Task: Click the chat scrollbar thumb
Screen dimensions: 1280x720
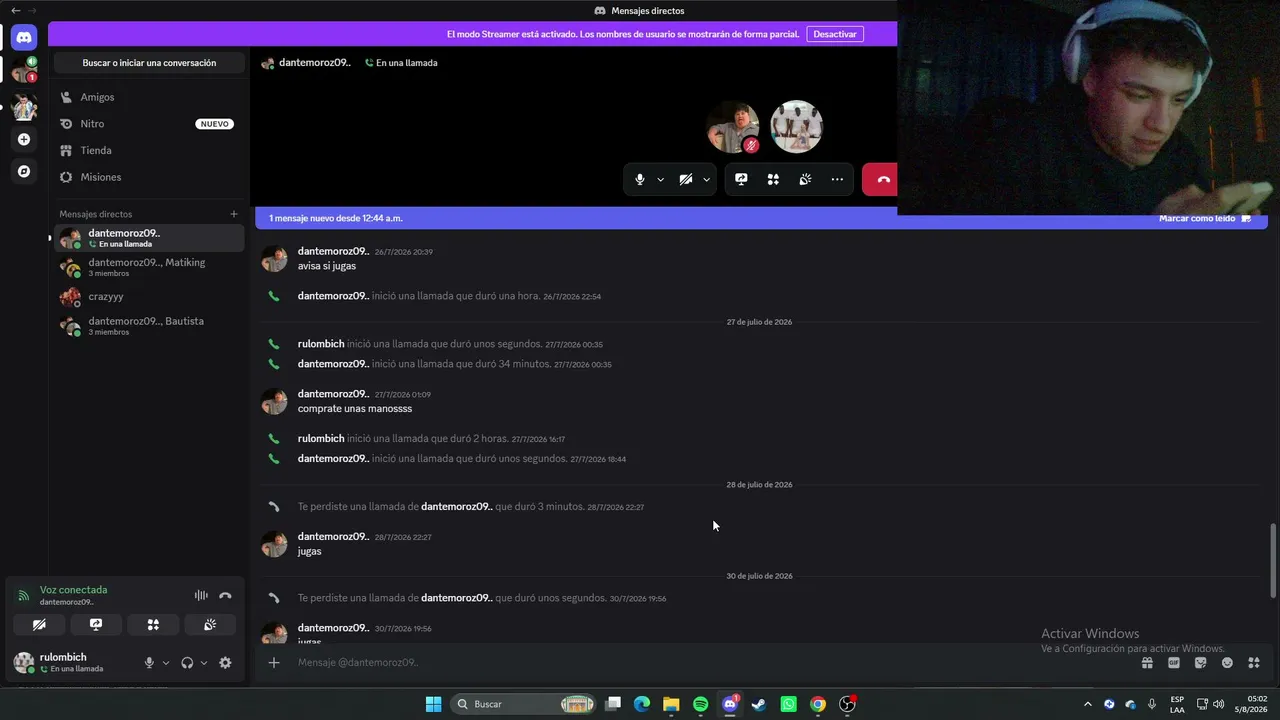Action: click(1273, 559)
